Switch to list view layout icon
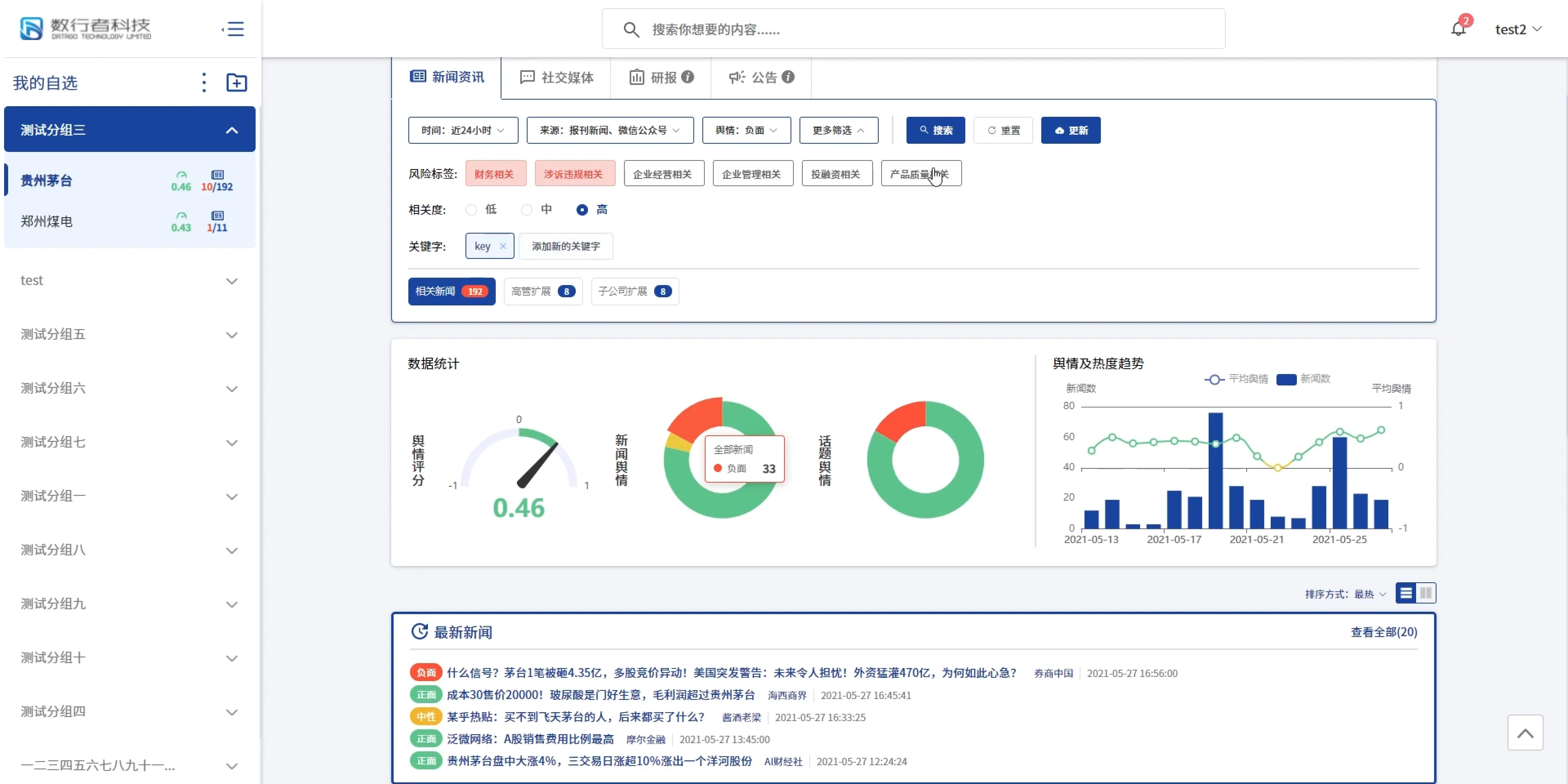The image size is (1568, 784). click(x=1406, y=593)
